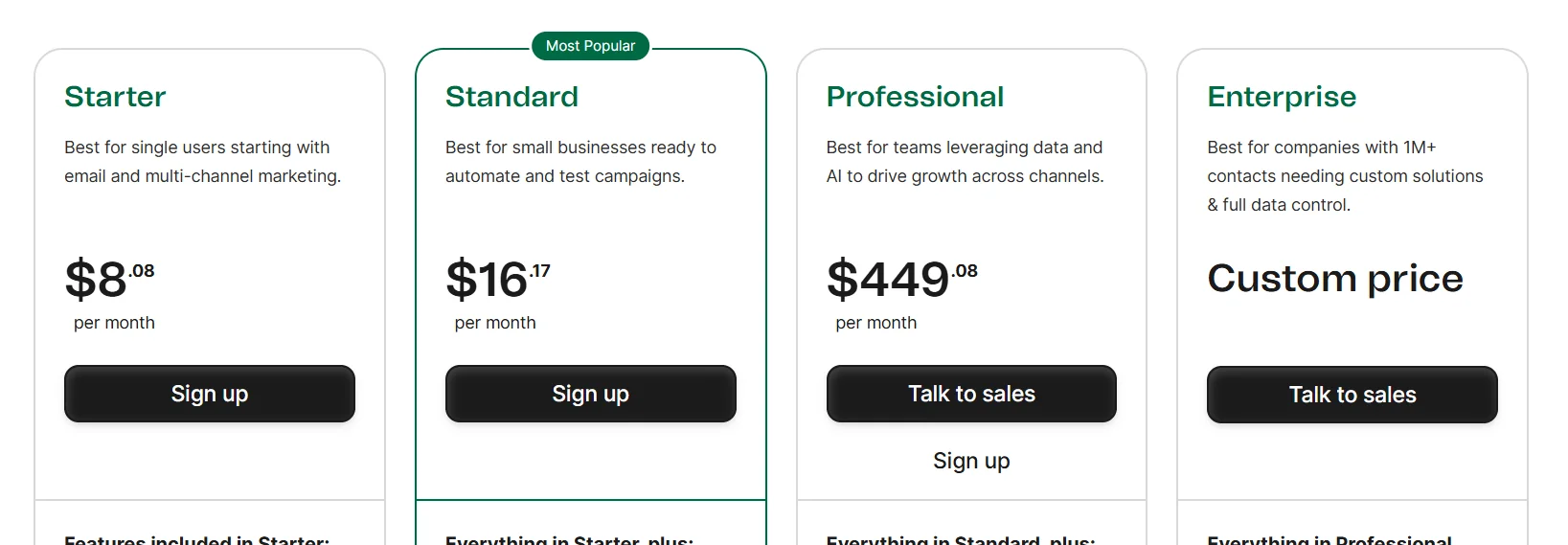
Task: Select the Enterprise plan title
Action: click(x=1282, y=97)
